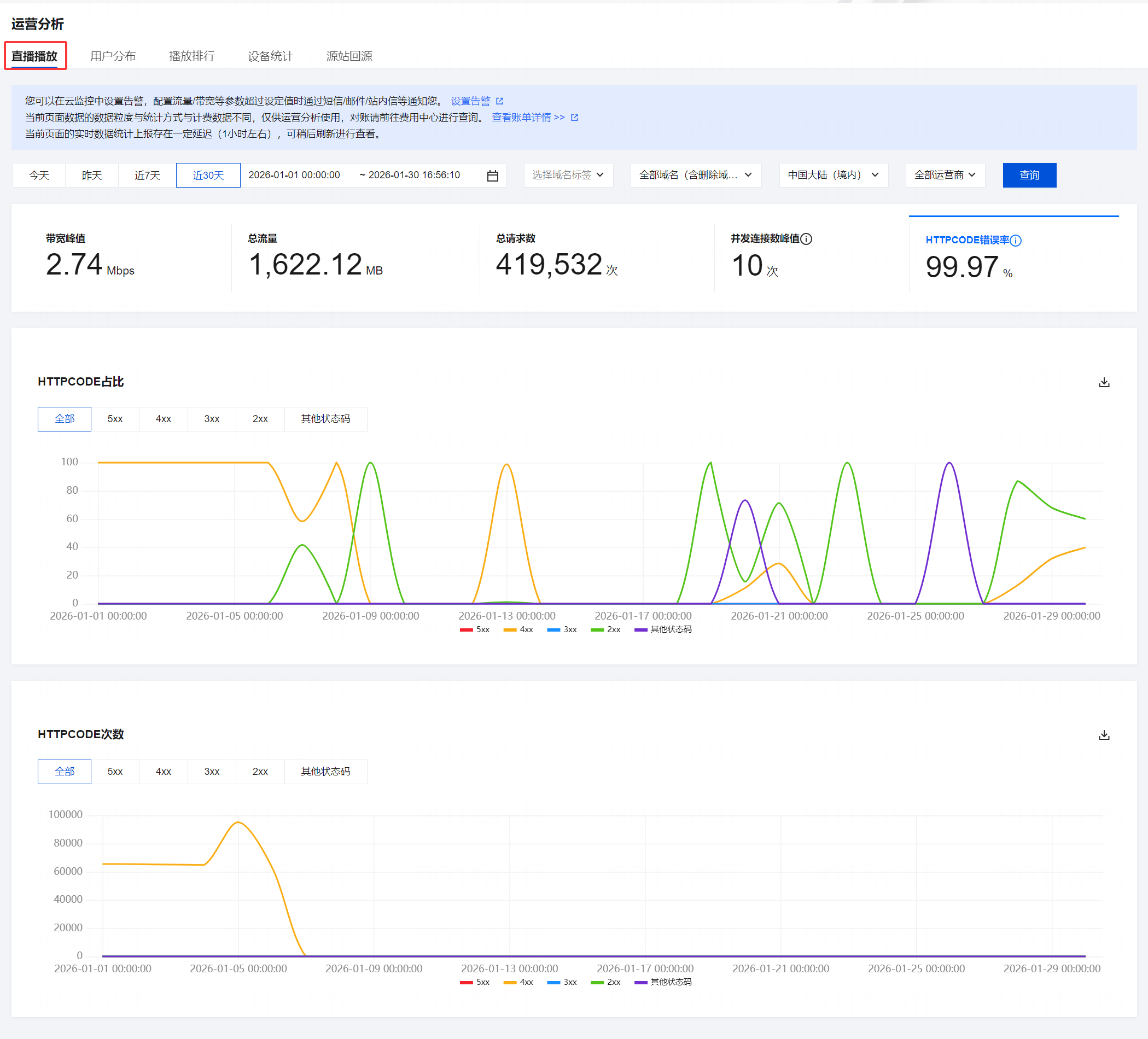Download the HTTPCODE次数 chart data
The height and width of the screenshot is (1039, 1148).
click(x=1104, y=735)
